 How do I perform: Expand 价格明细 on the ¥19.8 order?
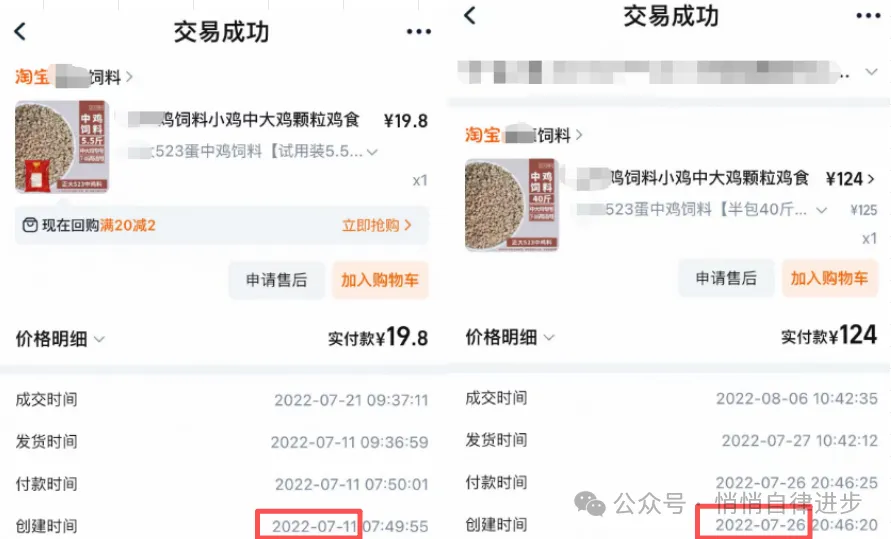(x=60, y=339)
